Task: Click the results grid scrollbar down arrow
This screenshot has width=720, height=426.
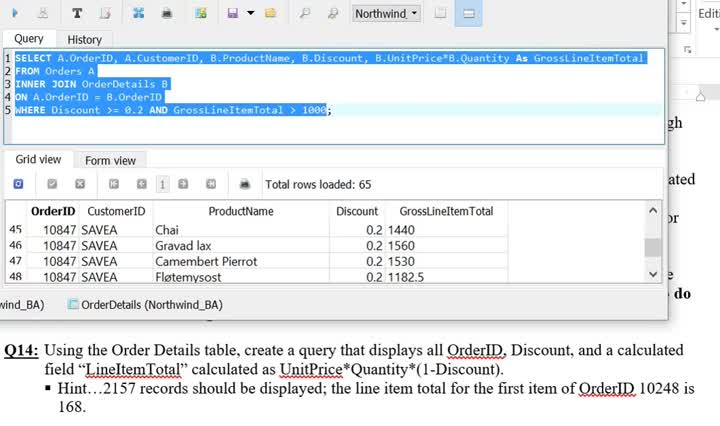Action: (653, 275)
